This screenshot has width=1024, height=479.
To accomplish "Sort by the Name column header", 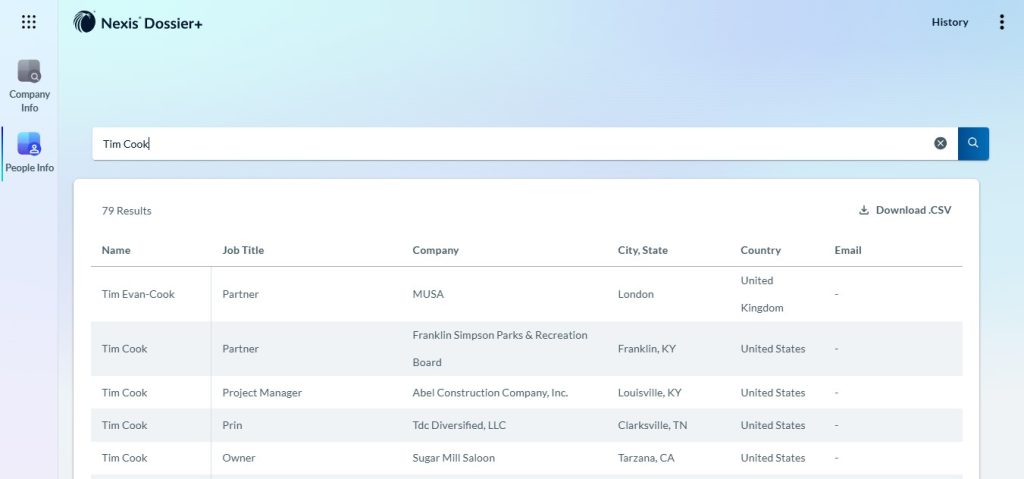I will [x=116, y=250].
